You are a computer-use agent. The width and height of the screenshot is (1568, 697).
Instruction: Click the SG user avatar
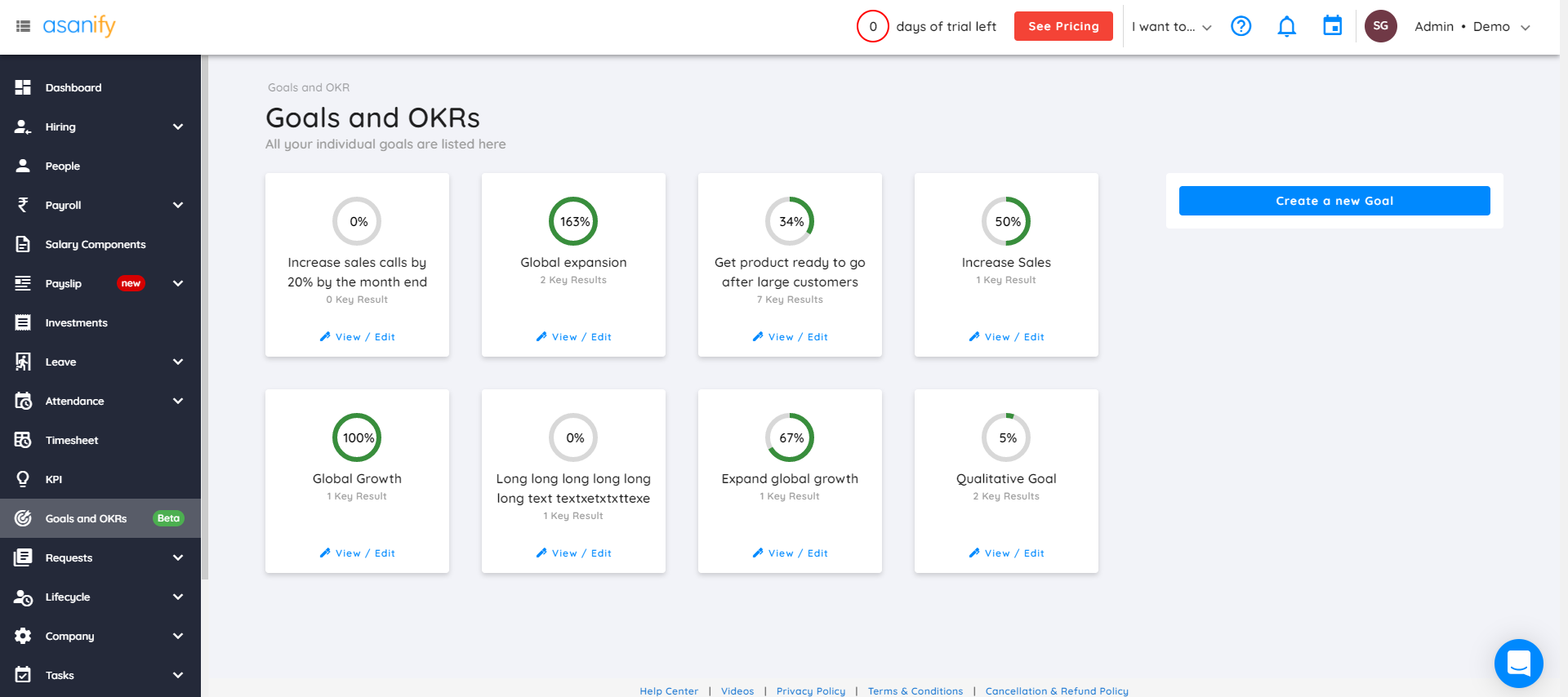click(x=1380, y=26)
